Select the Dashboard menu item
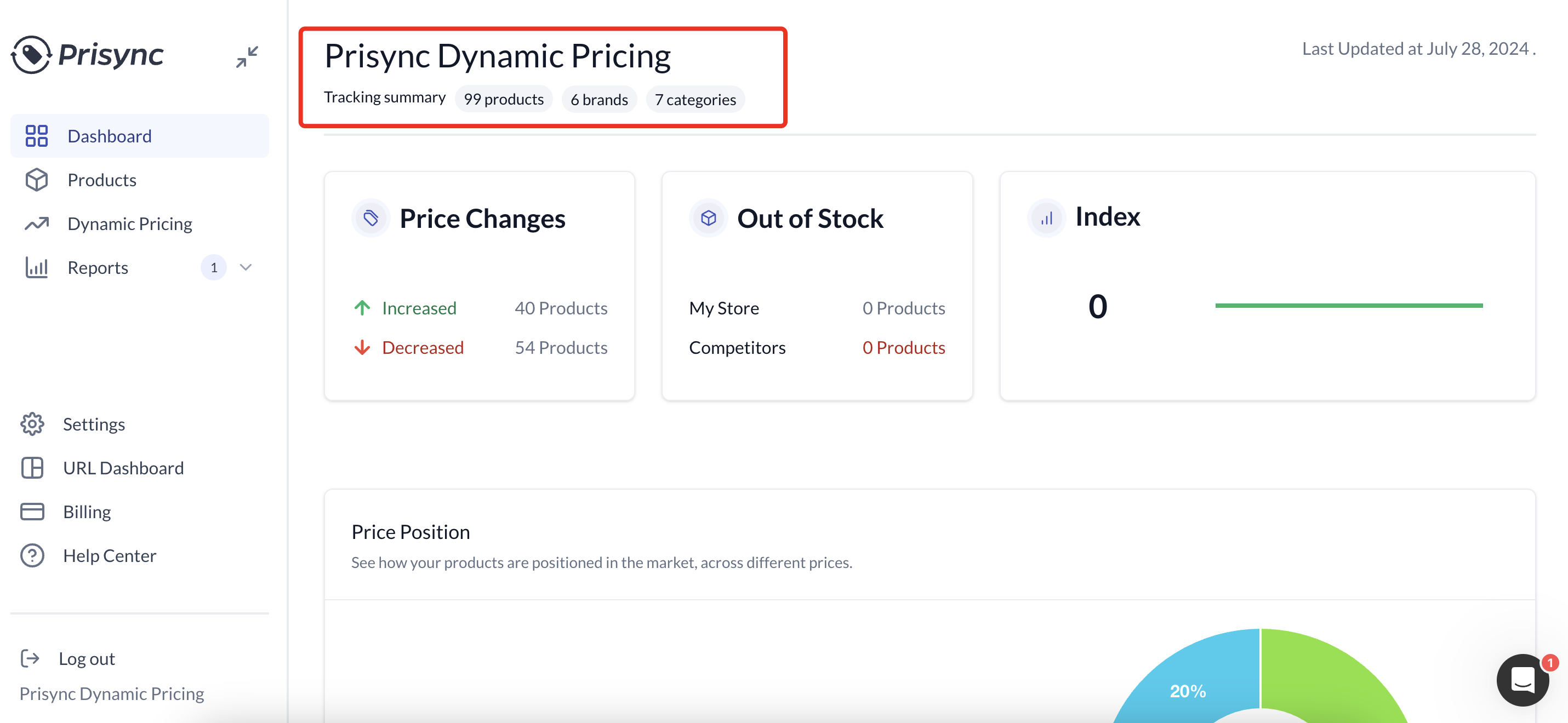This screenshot has width=1568, height=723. (110, 136)
